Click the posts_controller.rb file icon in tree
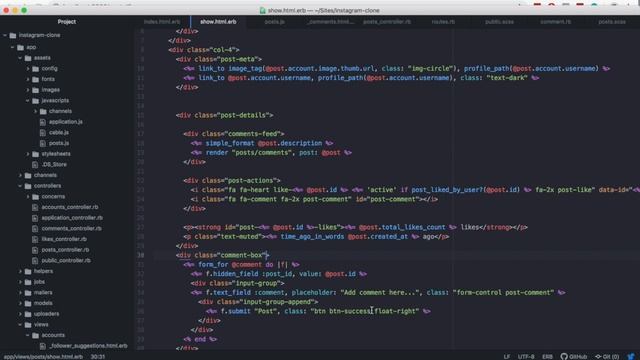640x360 pixels. pyautogui.click(x=35, y=250)
